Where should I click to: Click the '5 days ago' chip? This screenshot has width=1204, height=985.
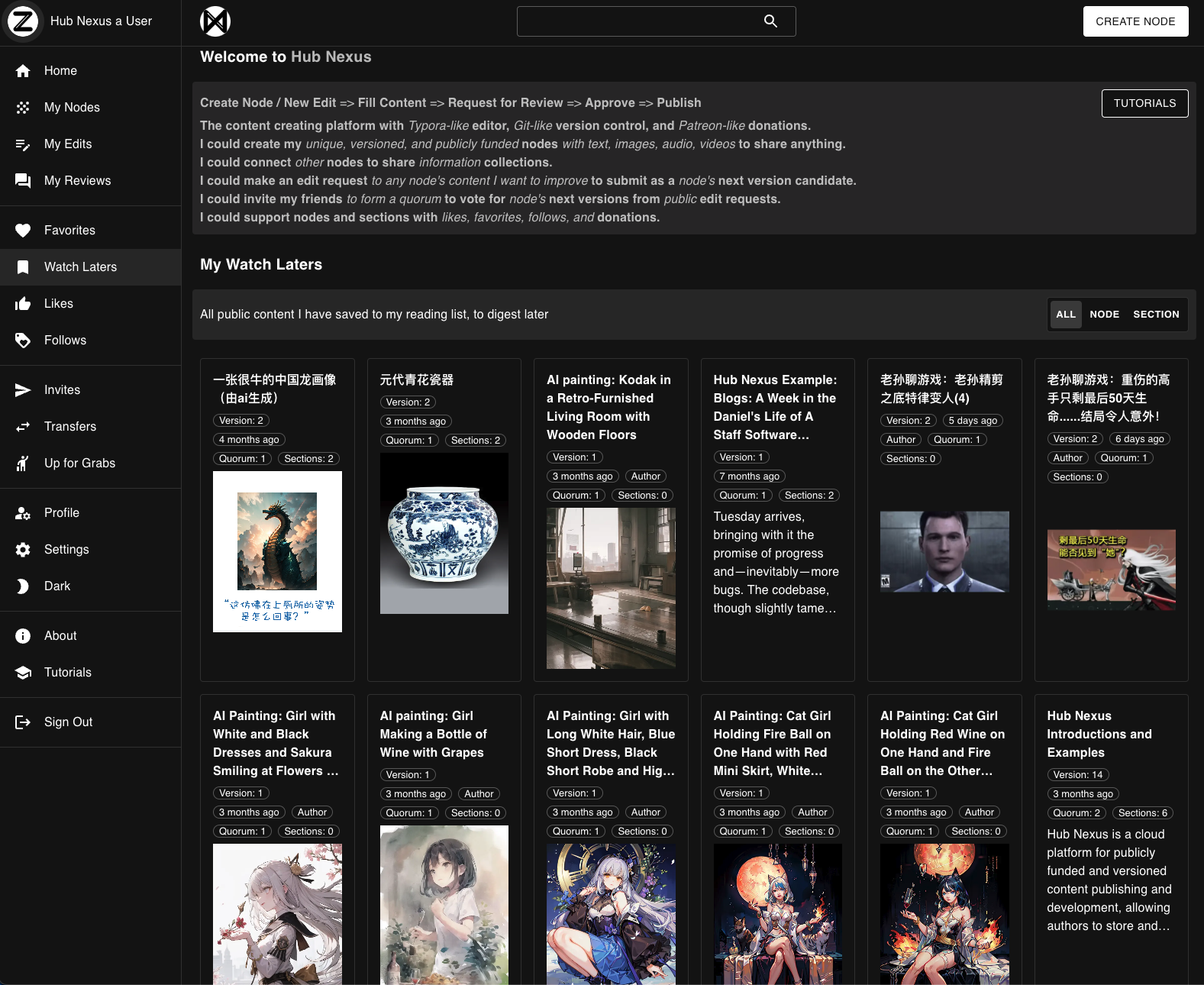(973, 421)
